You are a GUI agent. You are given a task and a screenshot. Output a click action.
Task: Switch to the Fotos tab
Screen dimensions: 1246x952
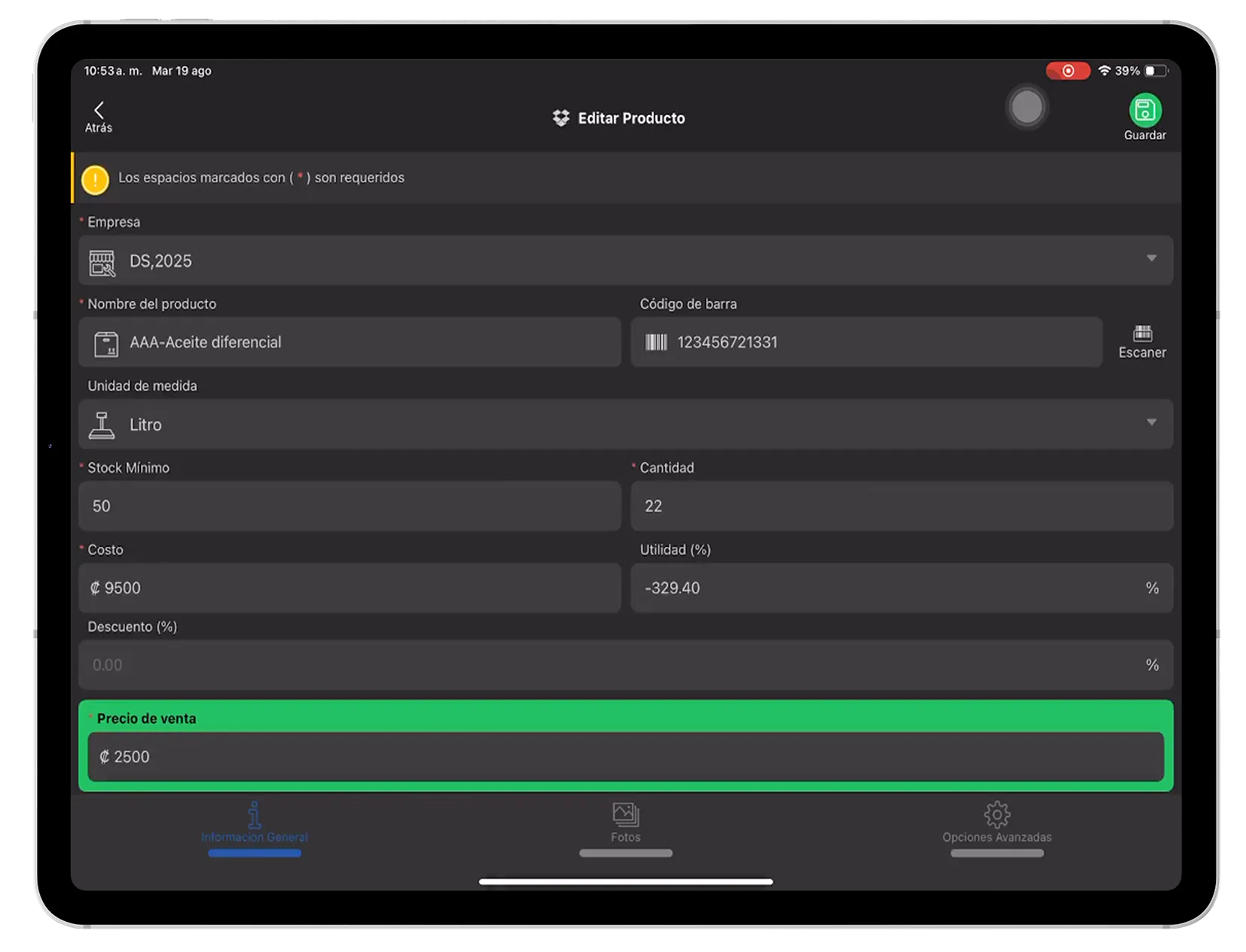(x=625, y=823)
